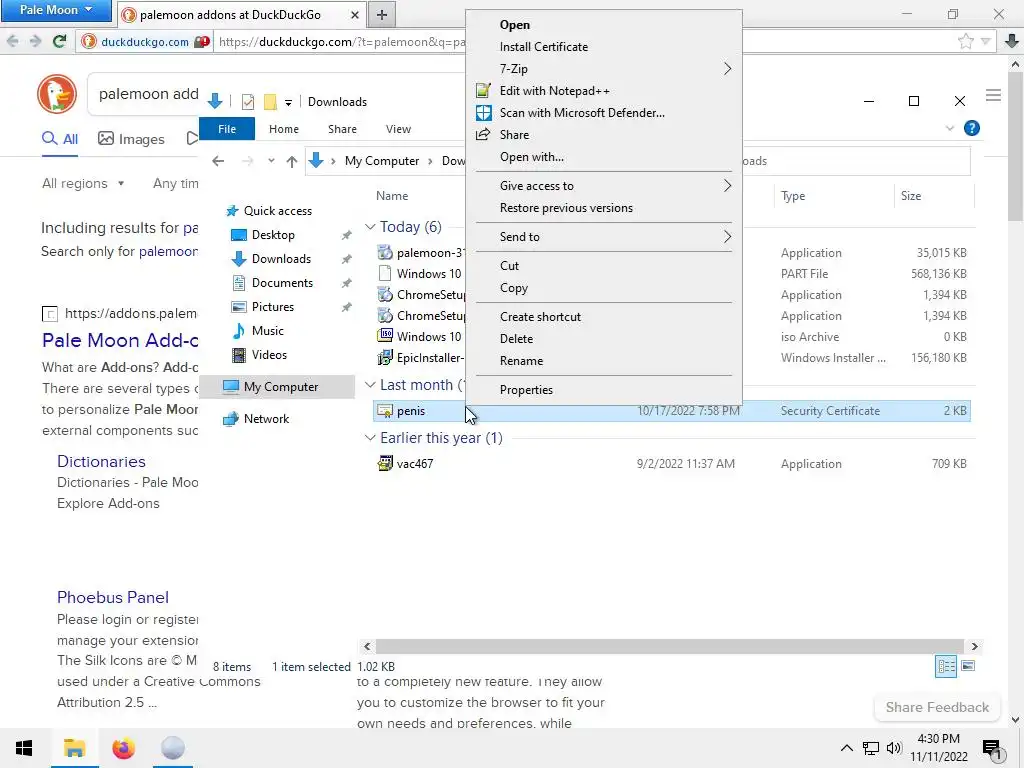Collapse the Last month group

370,385
